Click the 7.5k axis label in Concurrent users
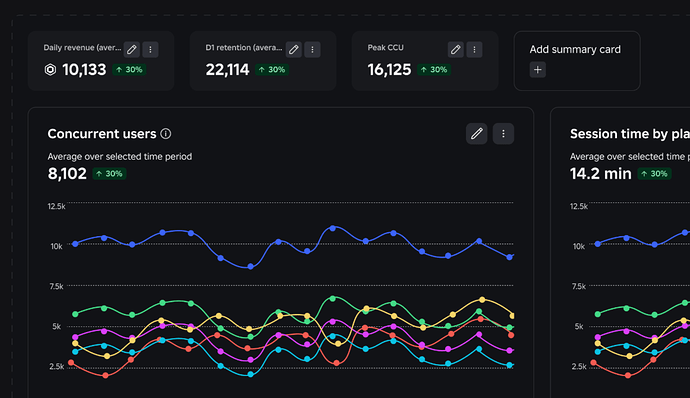The width and height of the screenshot is (690, 398). pos(56,286)
